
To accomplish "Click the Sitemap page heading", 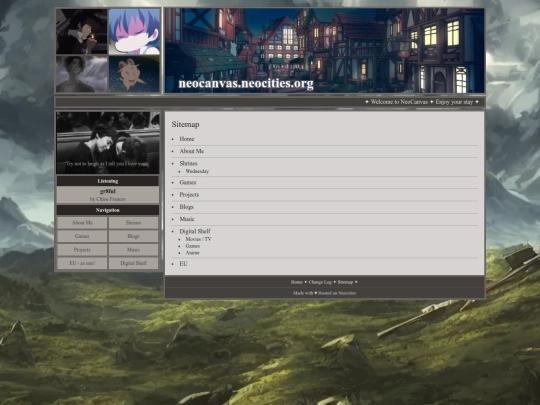I will point(185,124).
